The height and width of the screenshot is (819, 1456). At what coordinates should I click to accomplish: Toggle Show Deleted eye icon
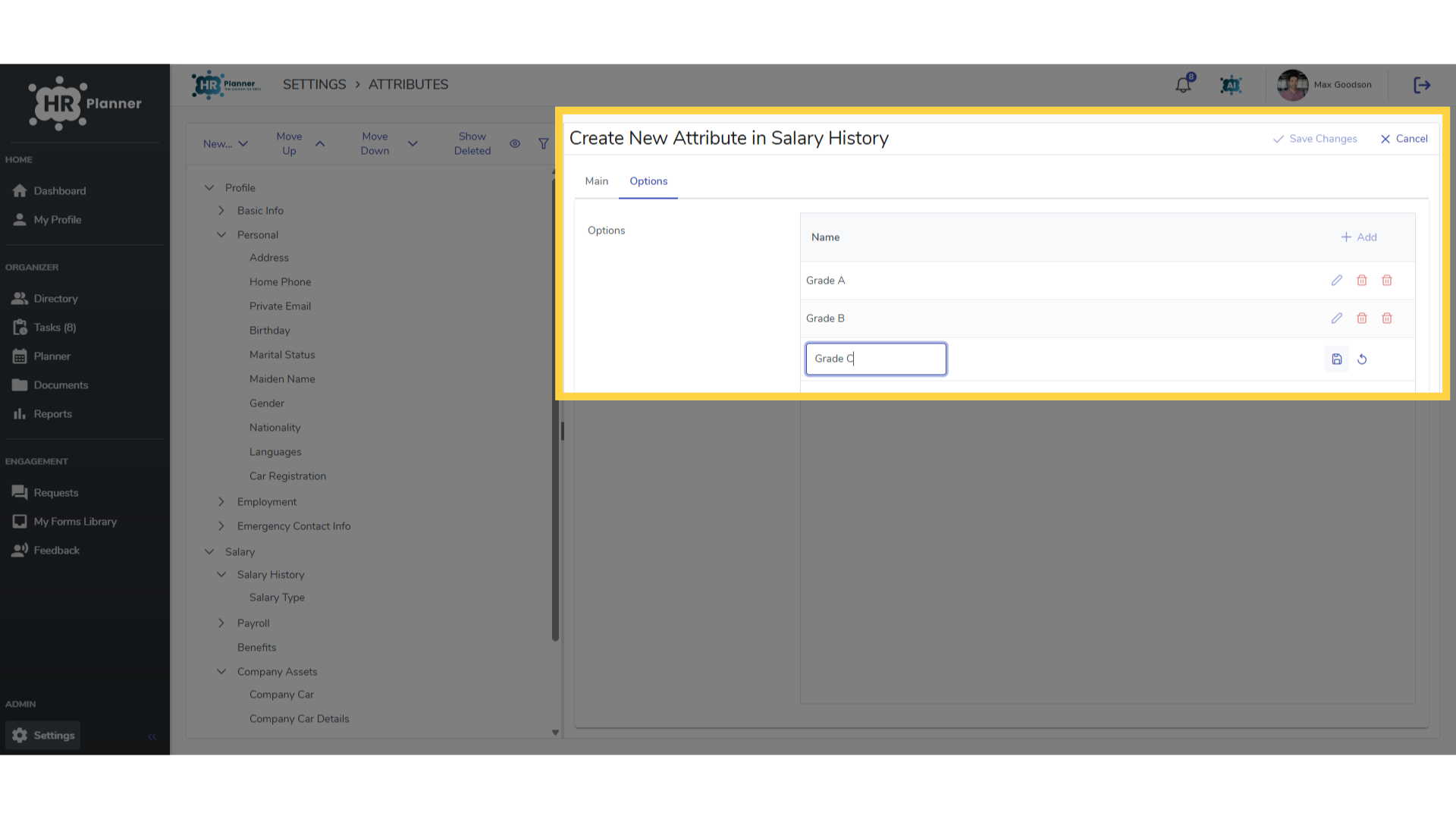pyautogui.click(x=515, y=143)
